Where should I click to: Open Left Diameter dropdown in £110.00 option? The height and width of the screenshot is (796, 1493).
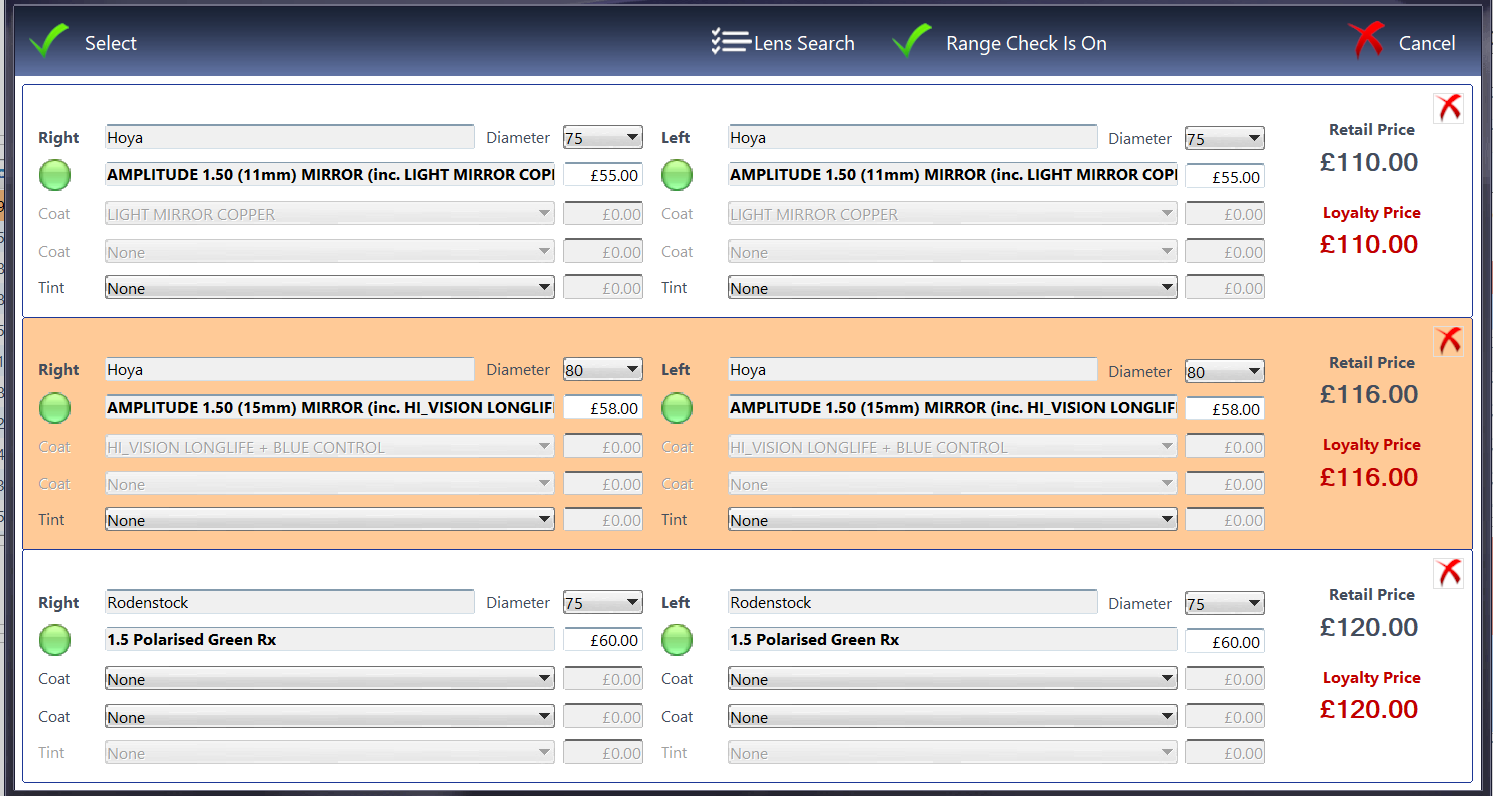click(1225, 139)
